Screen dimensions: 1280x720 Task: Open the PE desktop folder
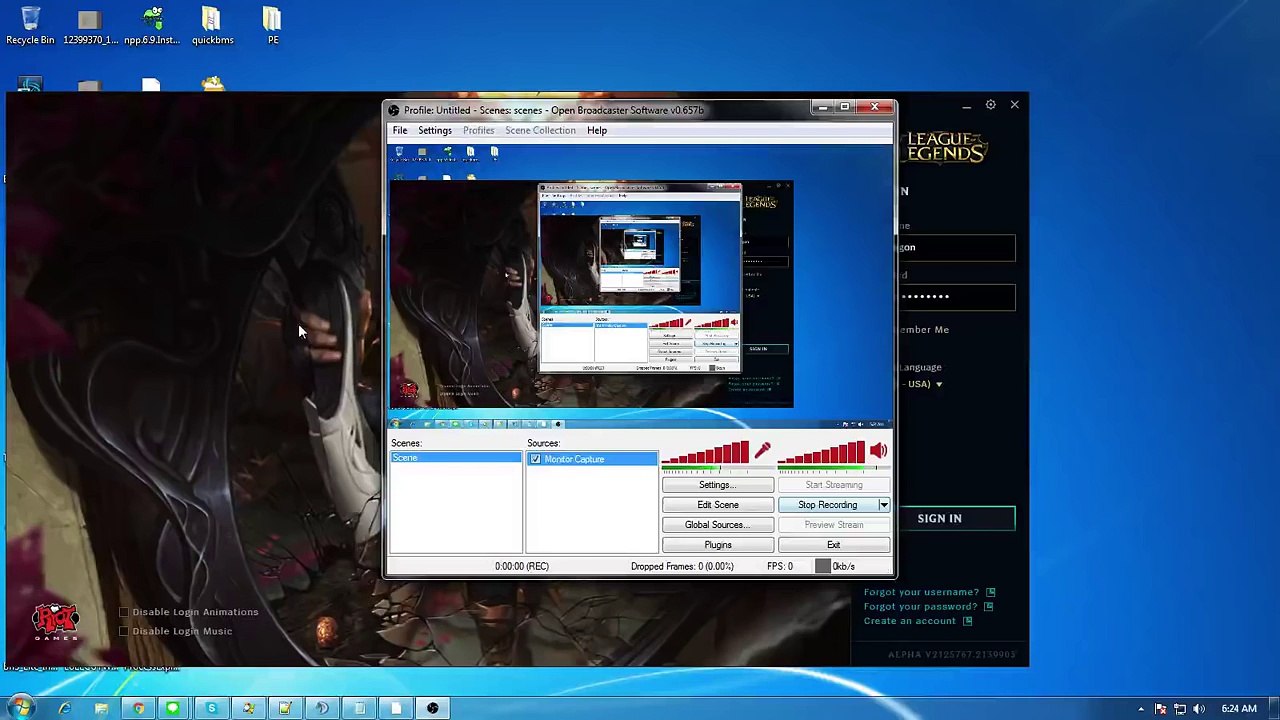pyautogui.click(x=273, y=26)
